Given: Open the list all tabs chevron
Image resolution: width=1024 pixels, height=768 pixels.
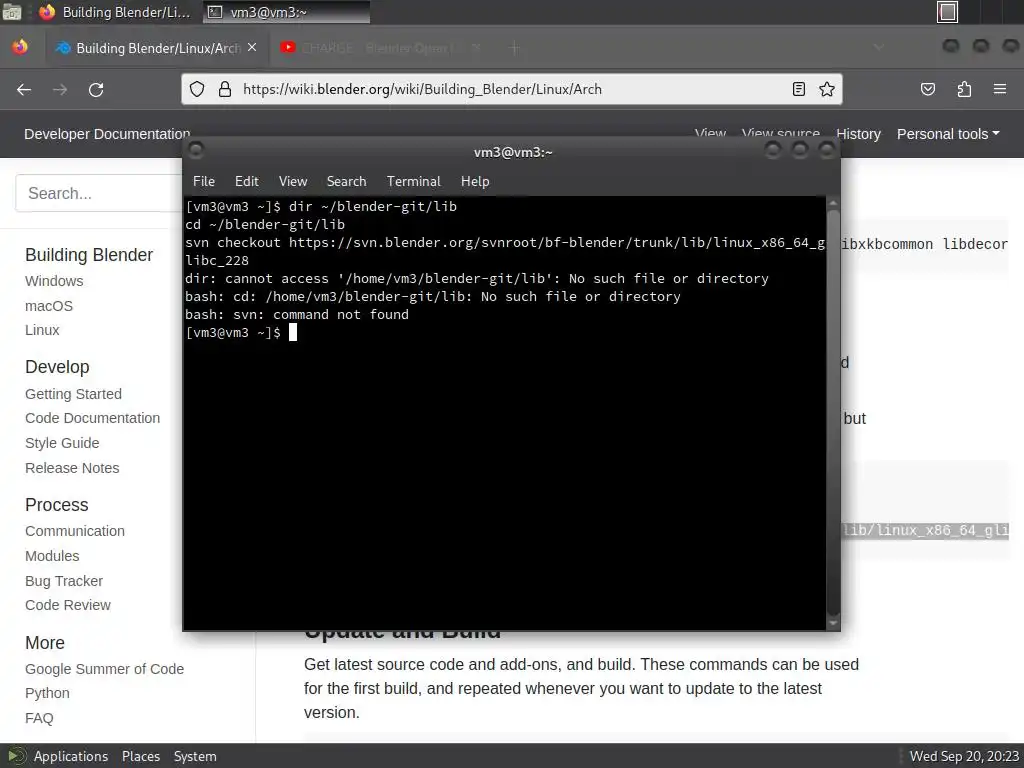Looking at the screenshot, I should click(x=878, y=48).
